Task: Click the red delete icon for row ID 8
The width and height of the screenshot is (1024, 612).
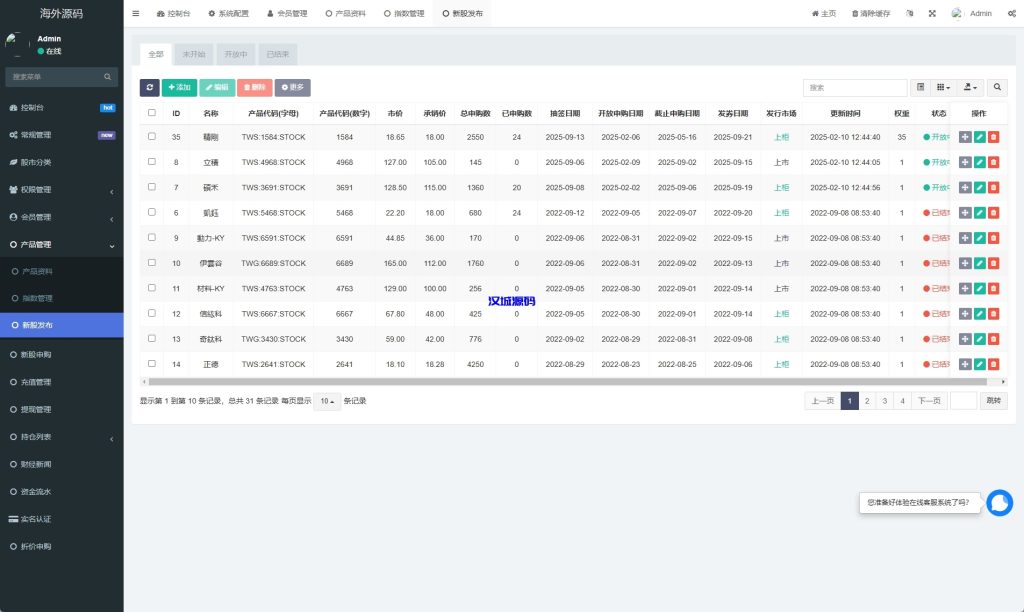Action: pyautogui.click(x=993, y=162)
